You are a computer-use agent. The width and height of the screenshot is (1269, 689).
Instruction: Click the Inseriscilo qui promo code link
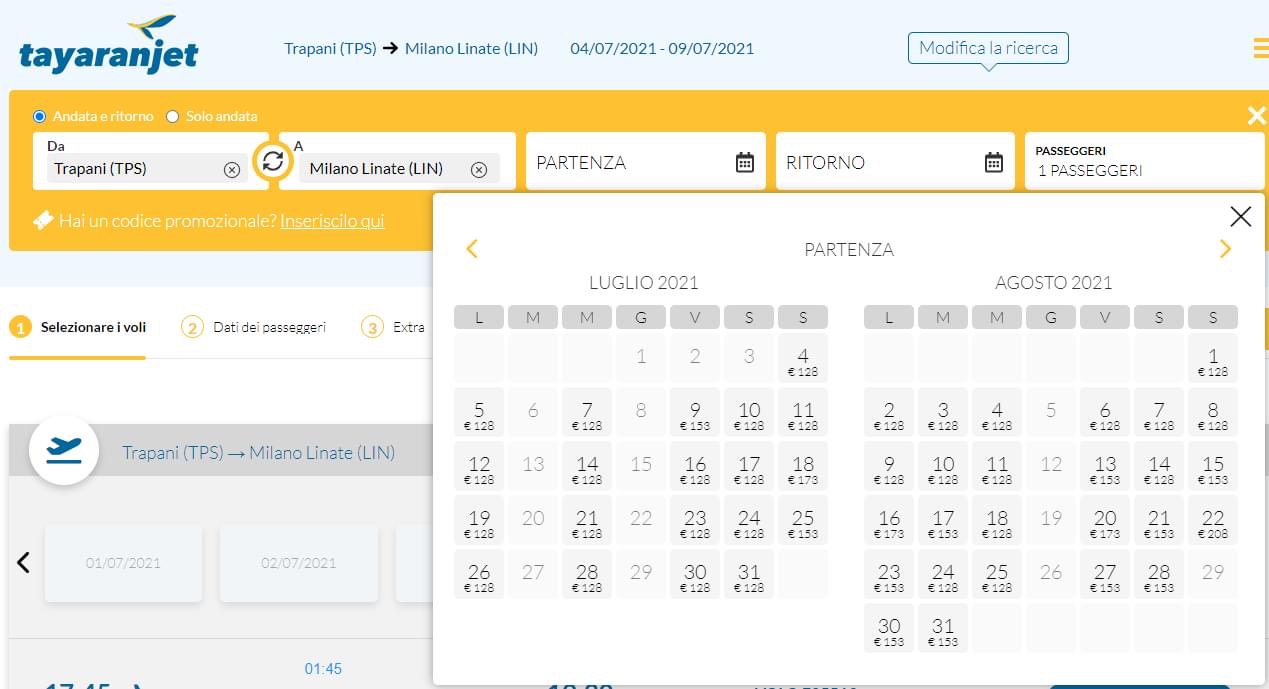[332, 221]
